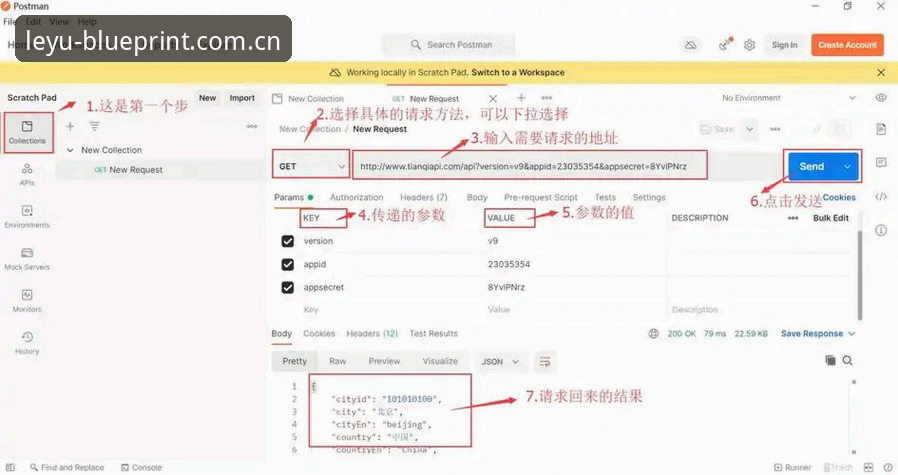898x475 pixels.
Task: Open the collections panel three-dot options
Action: point(251,126)
